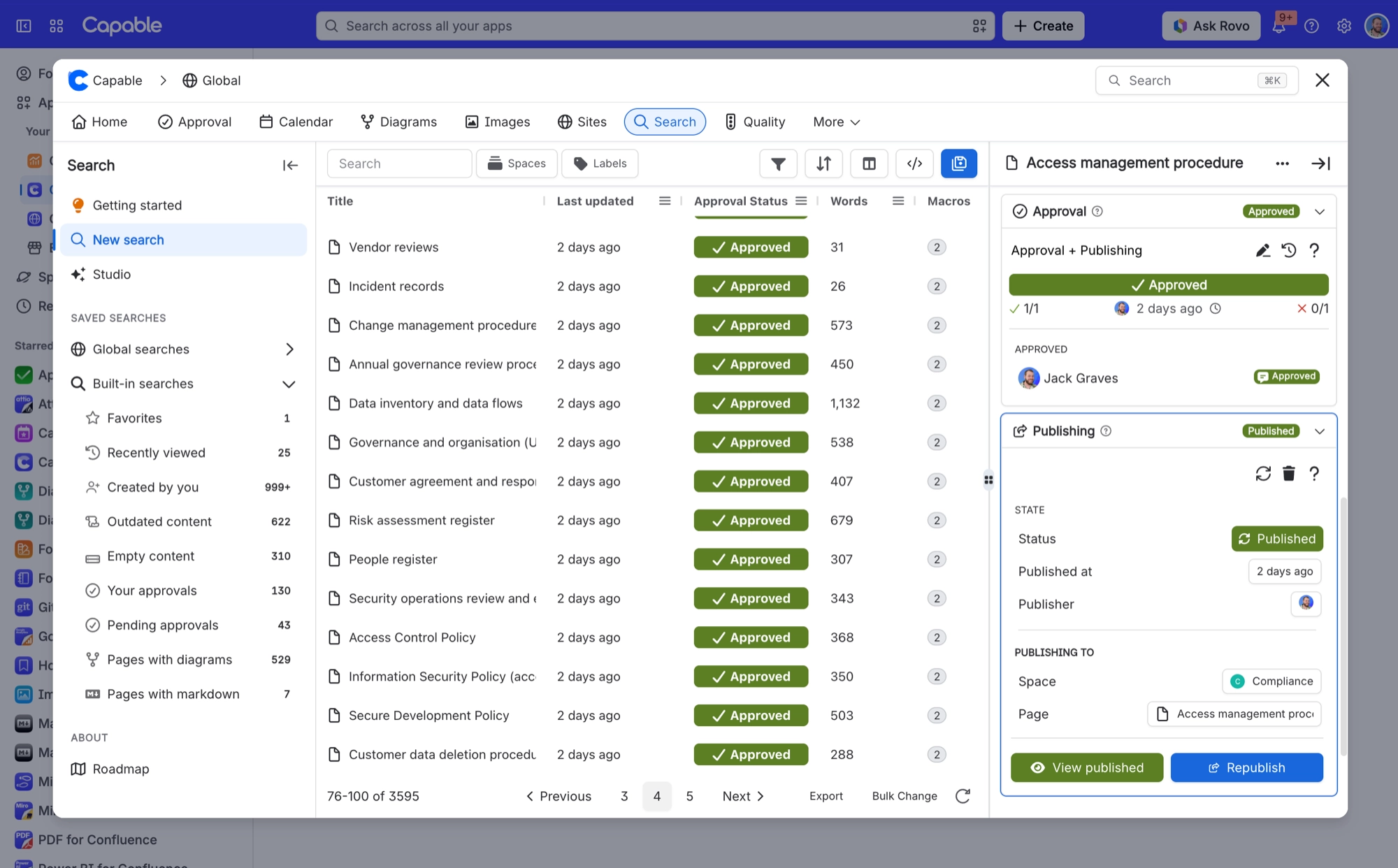The height and width of the screenshot is (868, 1398).
Task: Go to the Home tab
Action: click(x=99, y=122)
